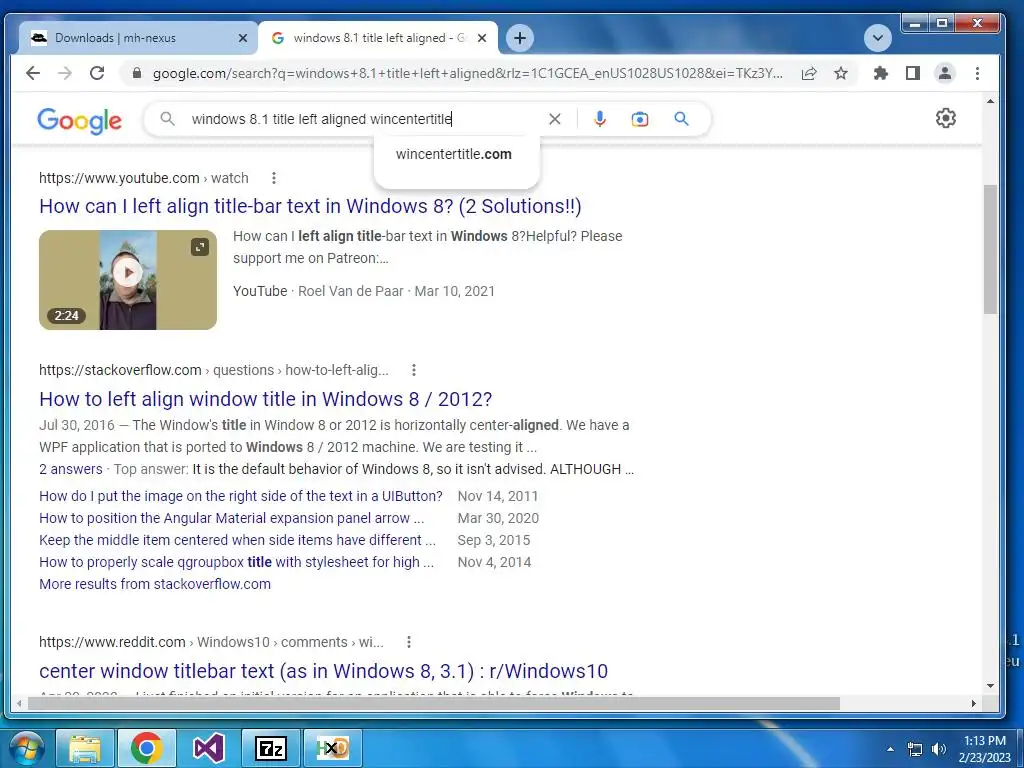Image resolution: width=1024 pixels, height=768 pixels.
Task: Close the Downloads | mh-nexus tab
Action: point(242,39)
